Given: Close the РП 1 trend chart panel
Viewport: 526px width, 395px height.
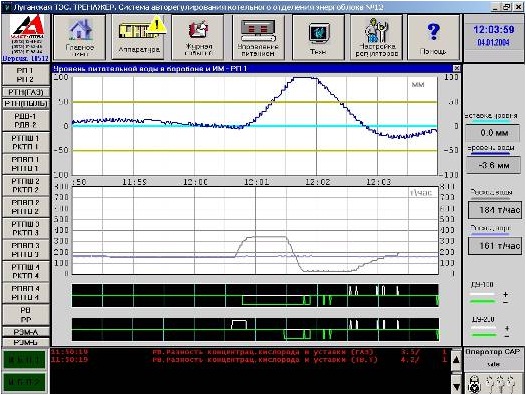Looking at the screenshot, I should [x=456, y=68].
